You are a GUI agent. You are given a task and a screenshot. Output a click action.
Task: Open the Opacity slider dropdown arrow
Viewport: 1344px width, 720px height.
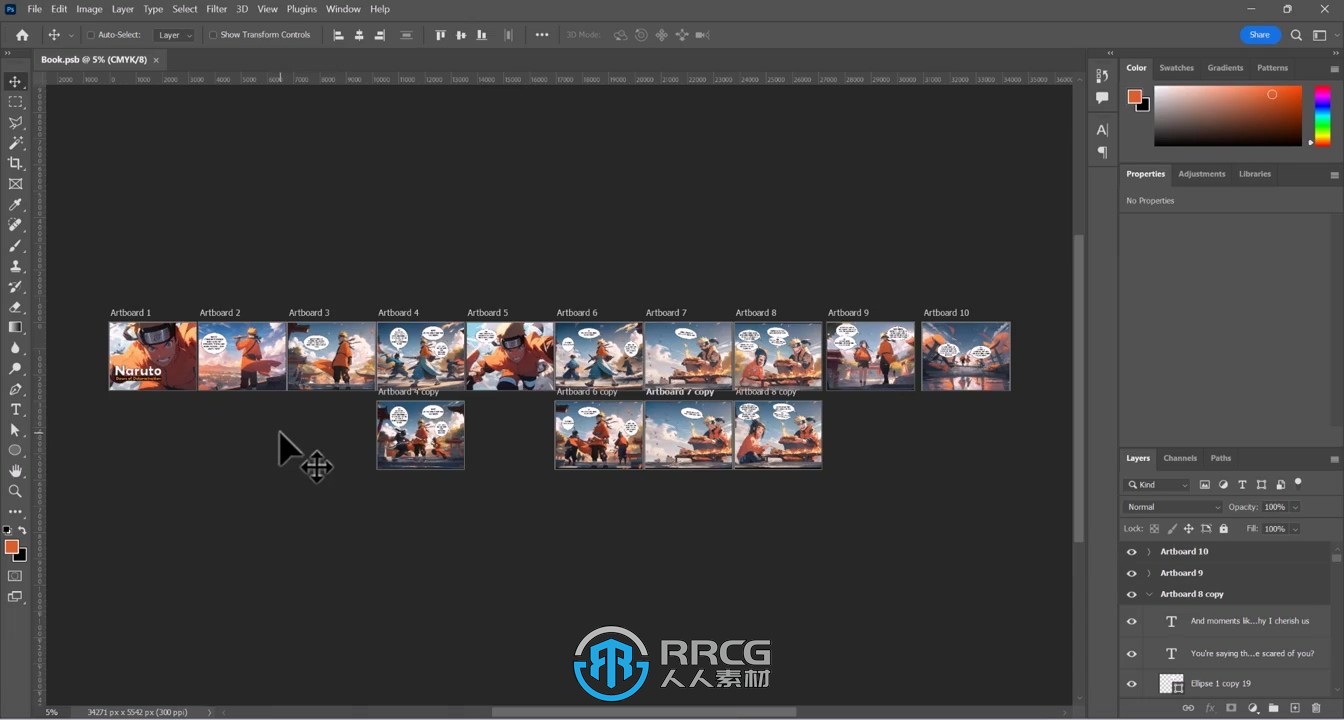click(x=1295, y=507)
